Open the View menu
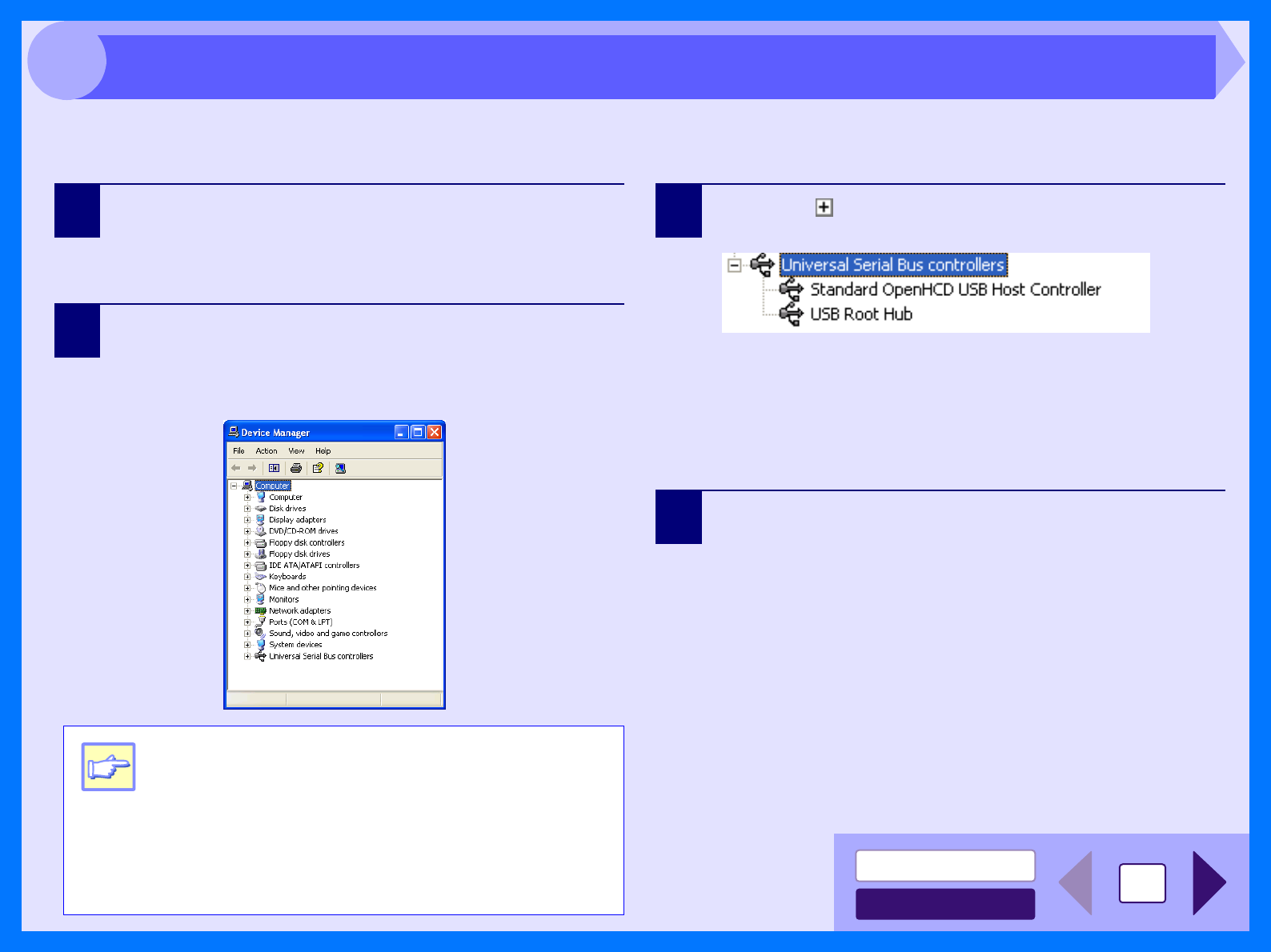Image resolution: width=1271 pixels, height=952 pixels. [x=296, y=451]
